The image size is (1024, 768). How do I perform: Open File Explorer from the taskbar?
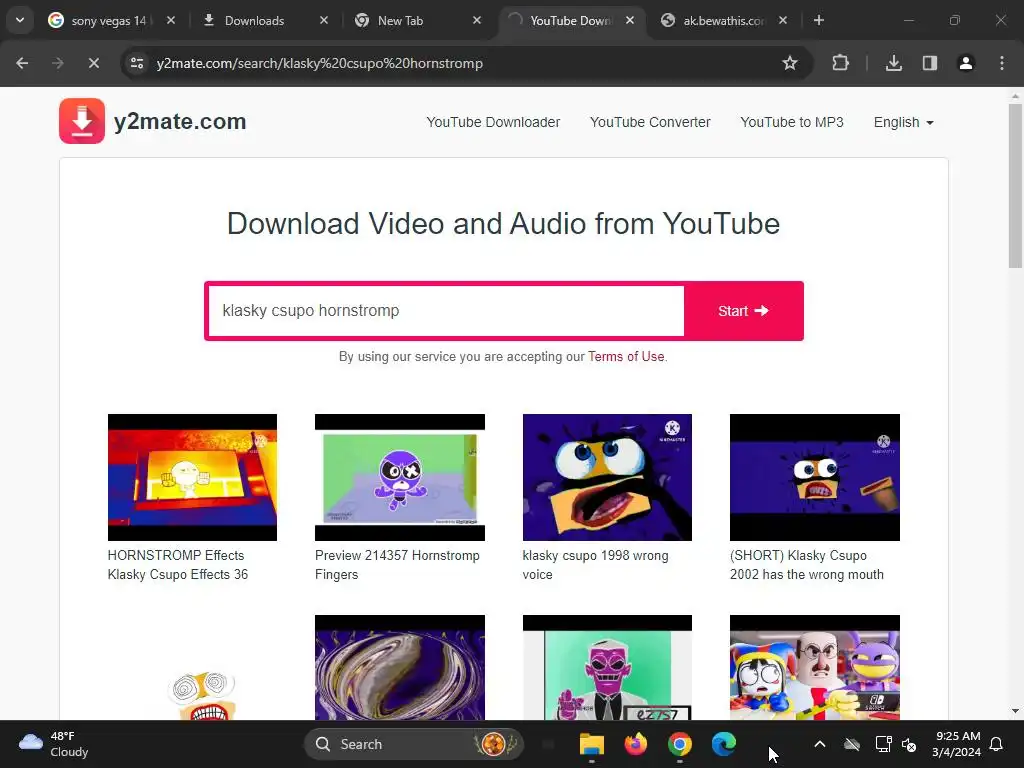592,744
